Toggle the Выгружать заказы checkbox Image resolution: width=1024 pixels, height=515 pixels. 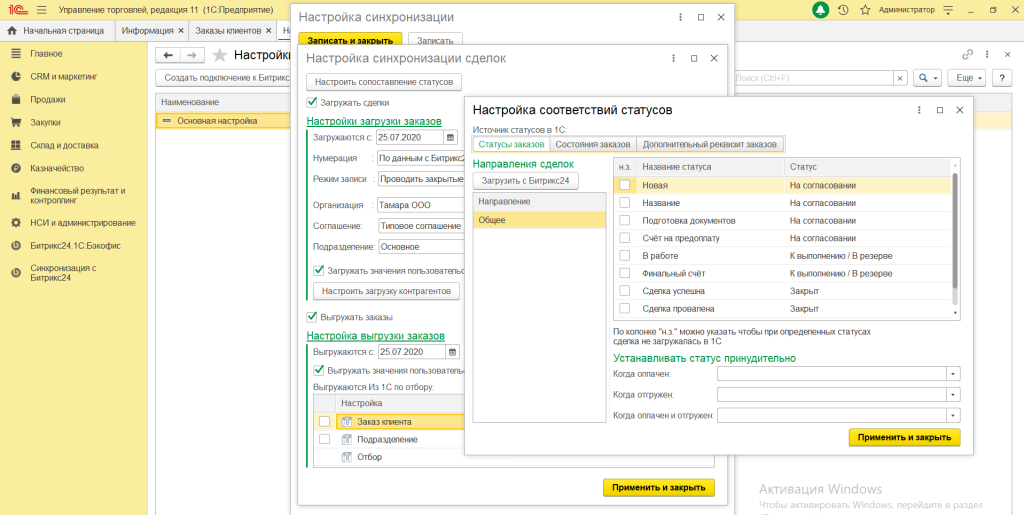point(312,317)
